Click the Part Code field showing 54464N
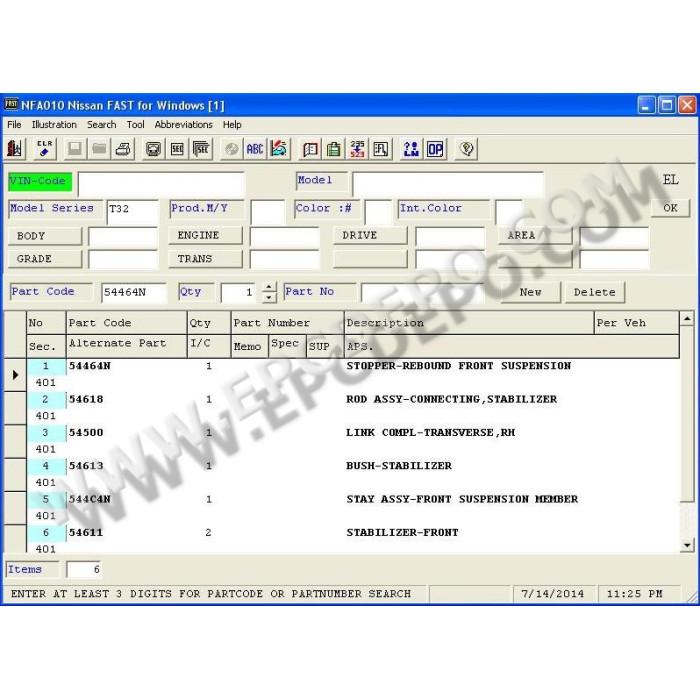Viewport: 700px width, 700px height. pyautogui.click(x=134, y=293)
